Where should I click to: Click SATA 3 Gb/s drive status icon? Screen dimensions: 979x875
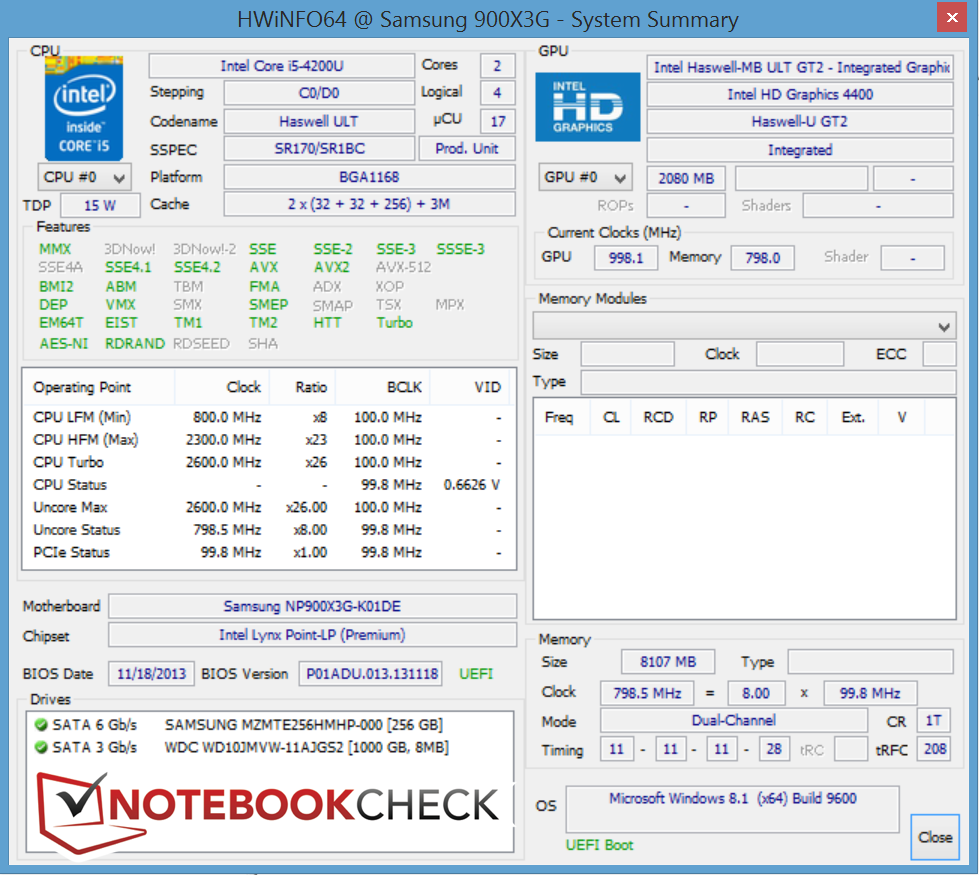tap(41, 748)
